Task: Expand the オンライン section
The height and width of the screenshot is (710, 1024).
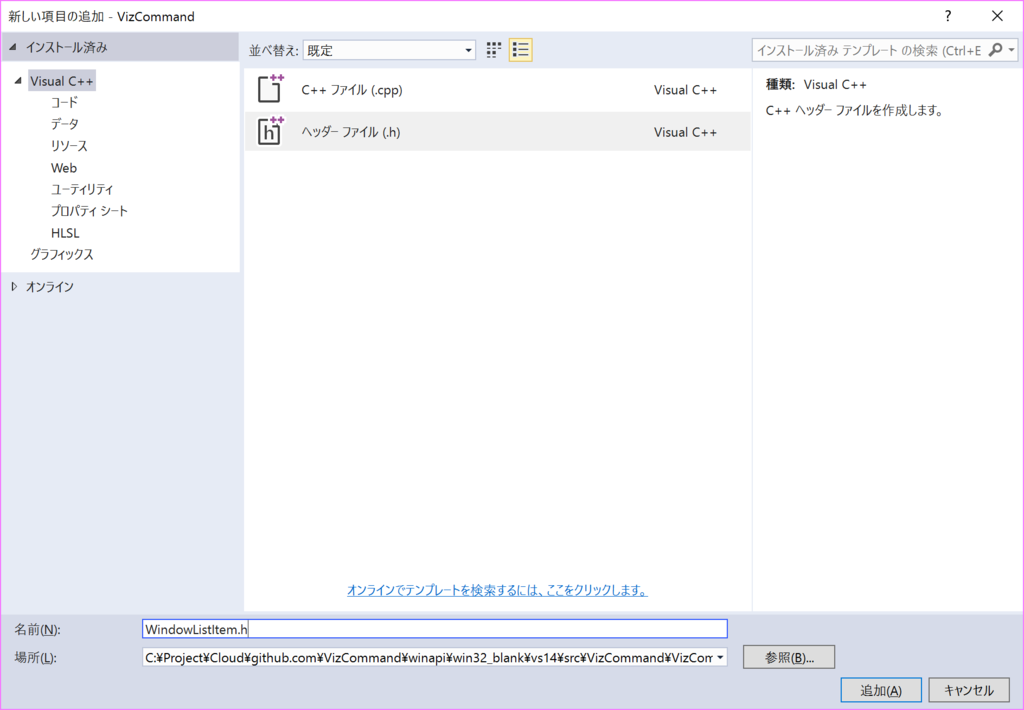Action: pyautogui.click(x=14, y=287)
